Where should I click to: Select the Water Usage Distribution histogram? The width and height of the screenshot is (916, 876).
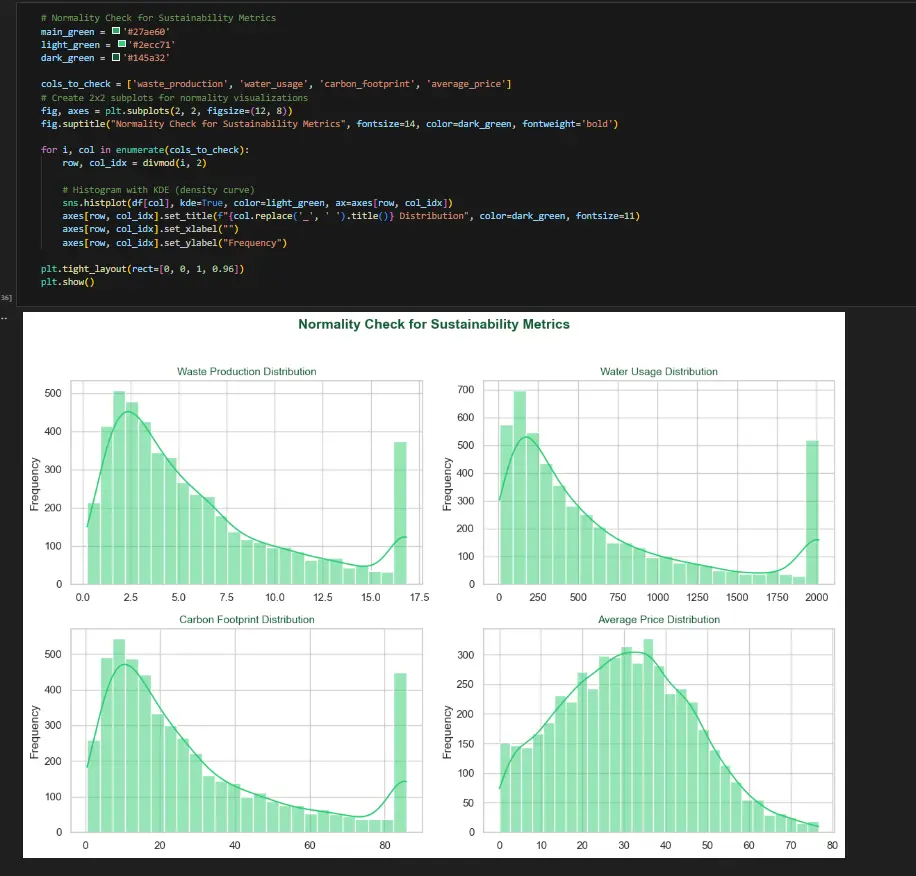pyautogui.click(x=659, y=482)
